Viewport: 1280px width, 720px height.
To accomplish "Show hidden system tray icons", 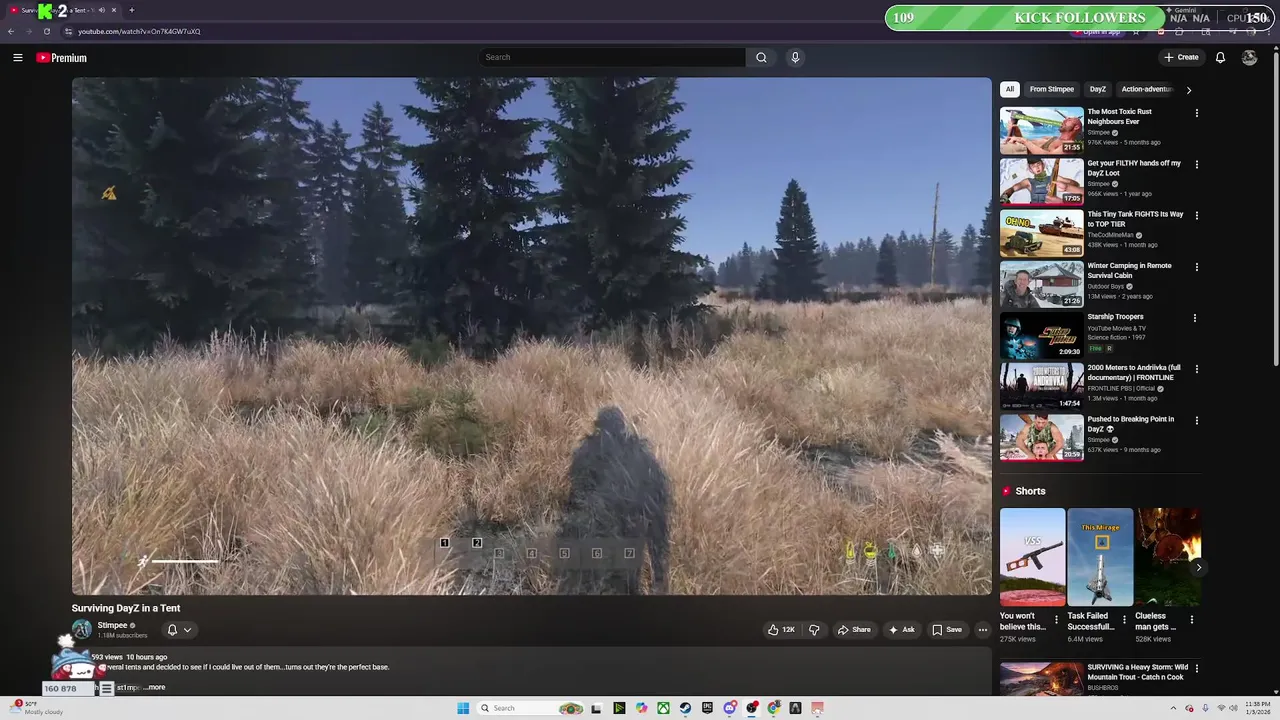I will coord(1173,708).
